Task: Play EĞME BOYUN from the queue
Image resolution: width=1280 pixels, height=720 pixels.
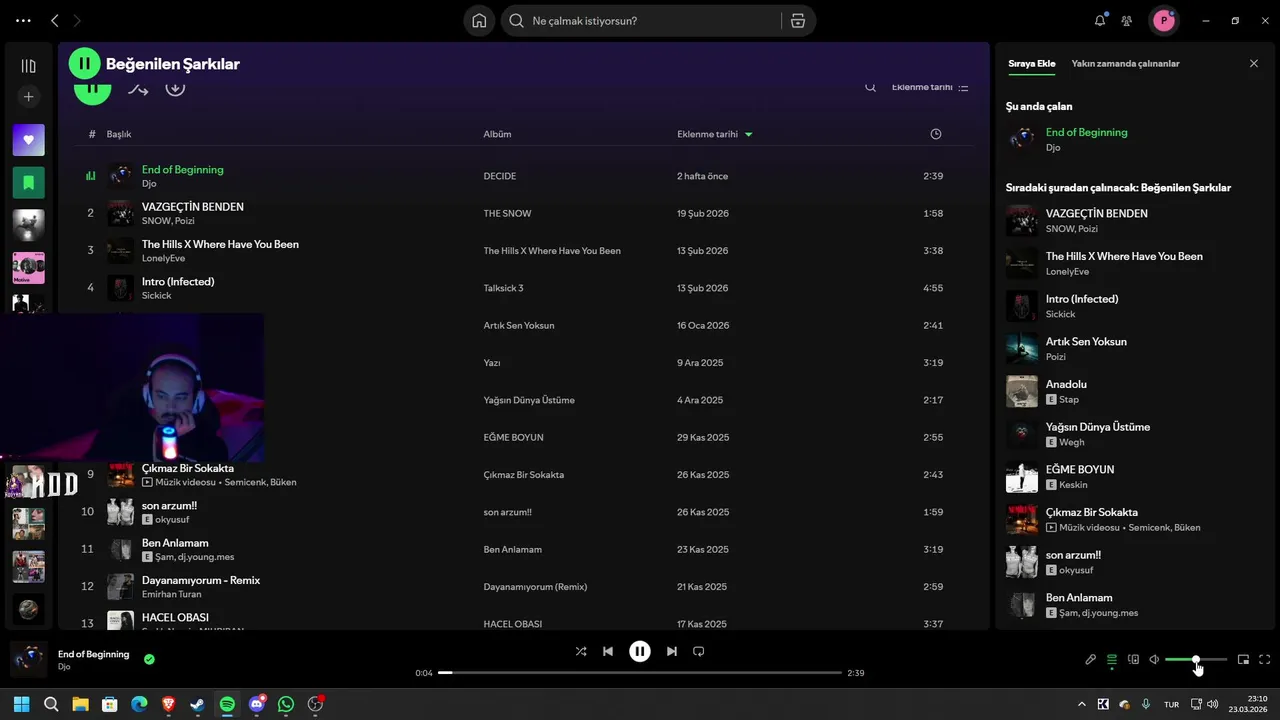Action: (x=1133, y=476)
